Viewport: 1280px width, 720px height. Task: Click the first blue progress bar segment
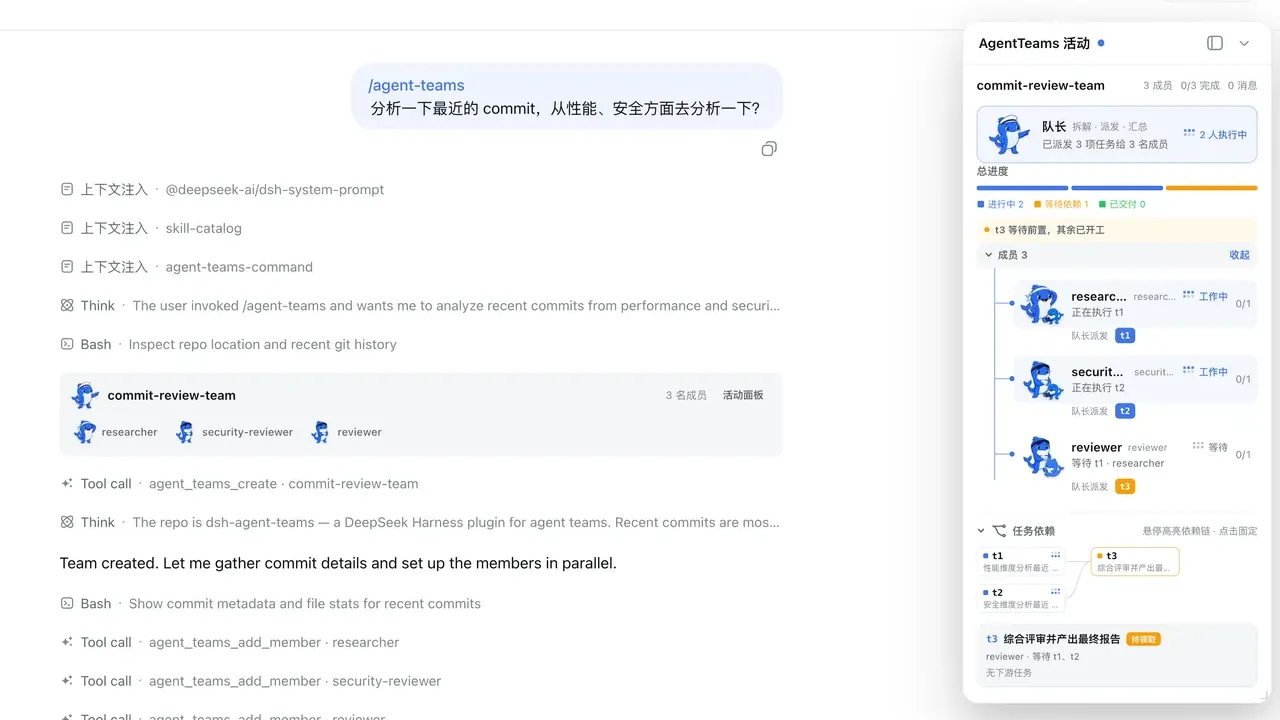click(x=1022, y=188)
